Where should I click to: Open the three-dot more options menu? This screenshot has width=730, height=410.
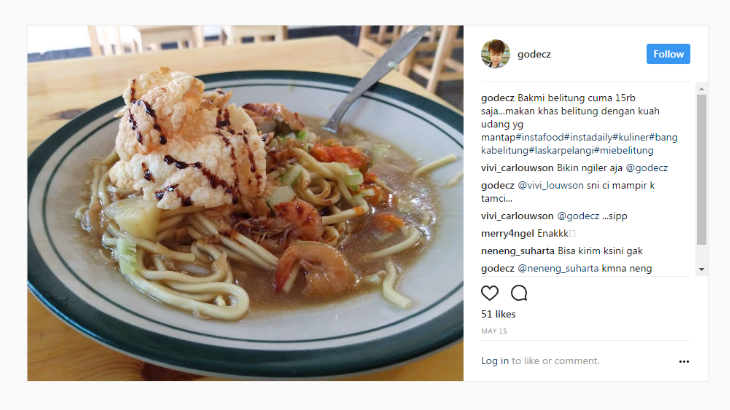tap(683, 362)
